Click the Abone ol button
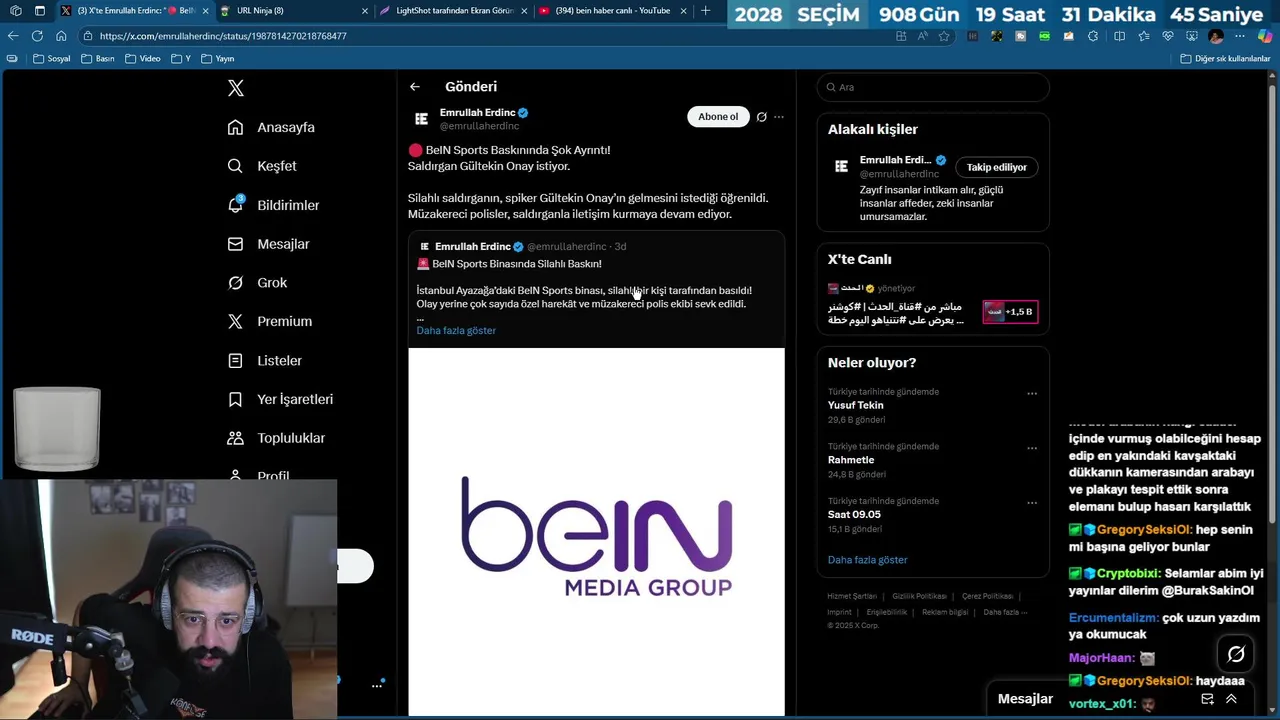 (718, 117)
